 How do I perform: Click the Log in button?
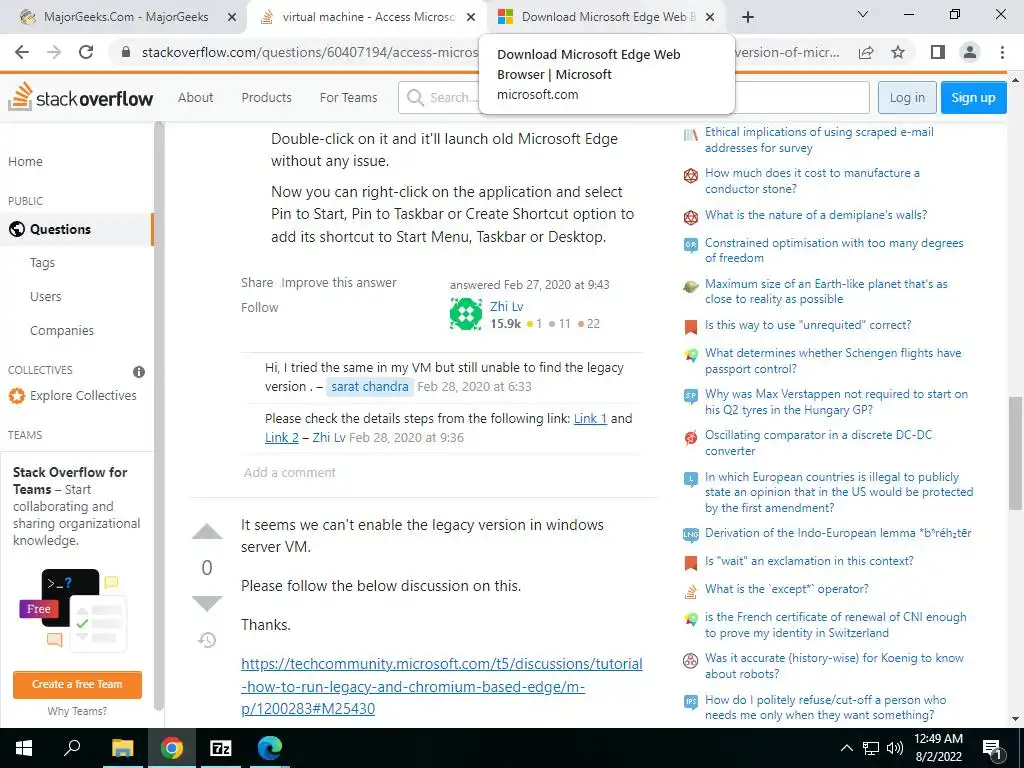click(x=907, y=97)
